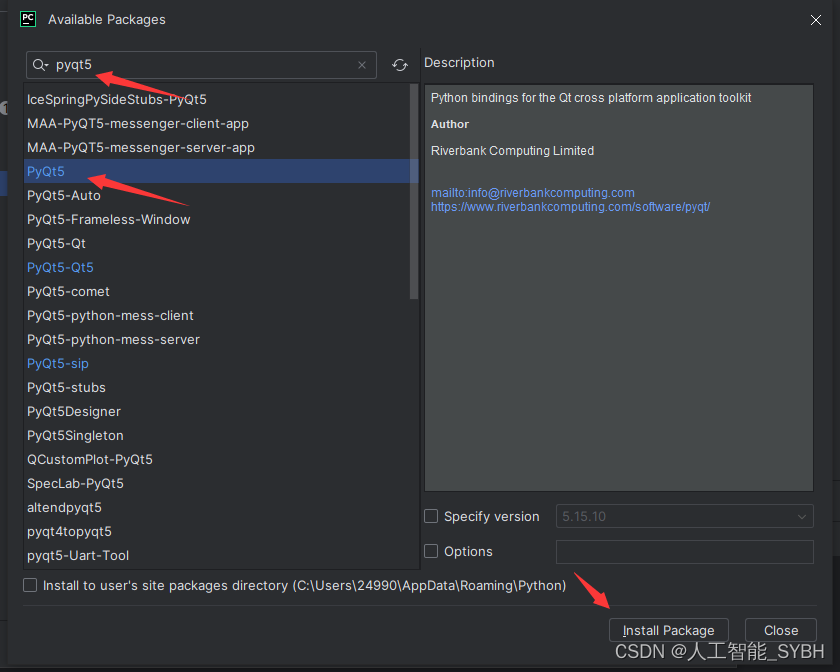Select the altendpyqt5 package

pyautogui.click(x=221, y=507)
